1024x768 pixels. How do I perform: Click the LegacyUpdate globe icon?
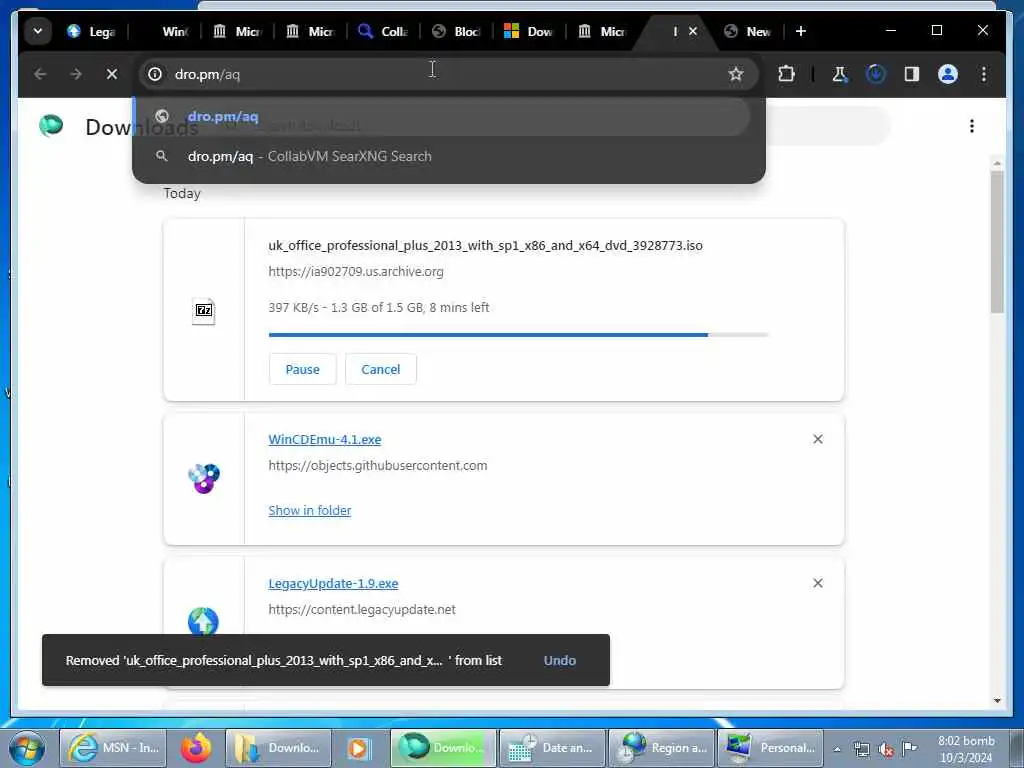coord(203,620)
